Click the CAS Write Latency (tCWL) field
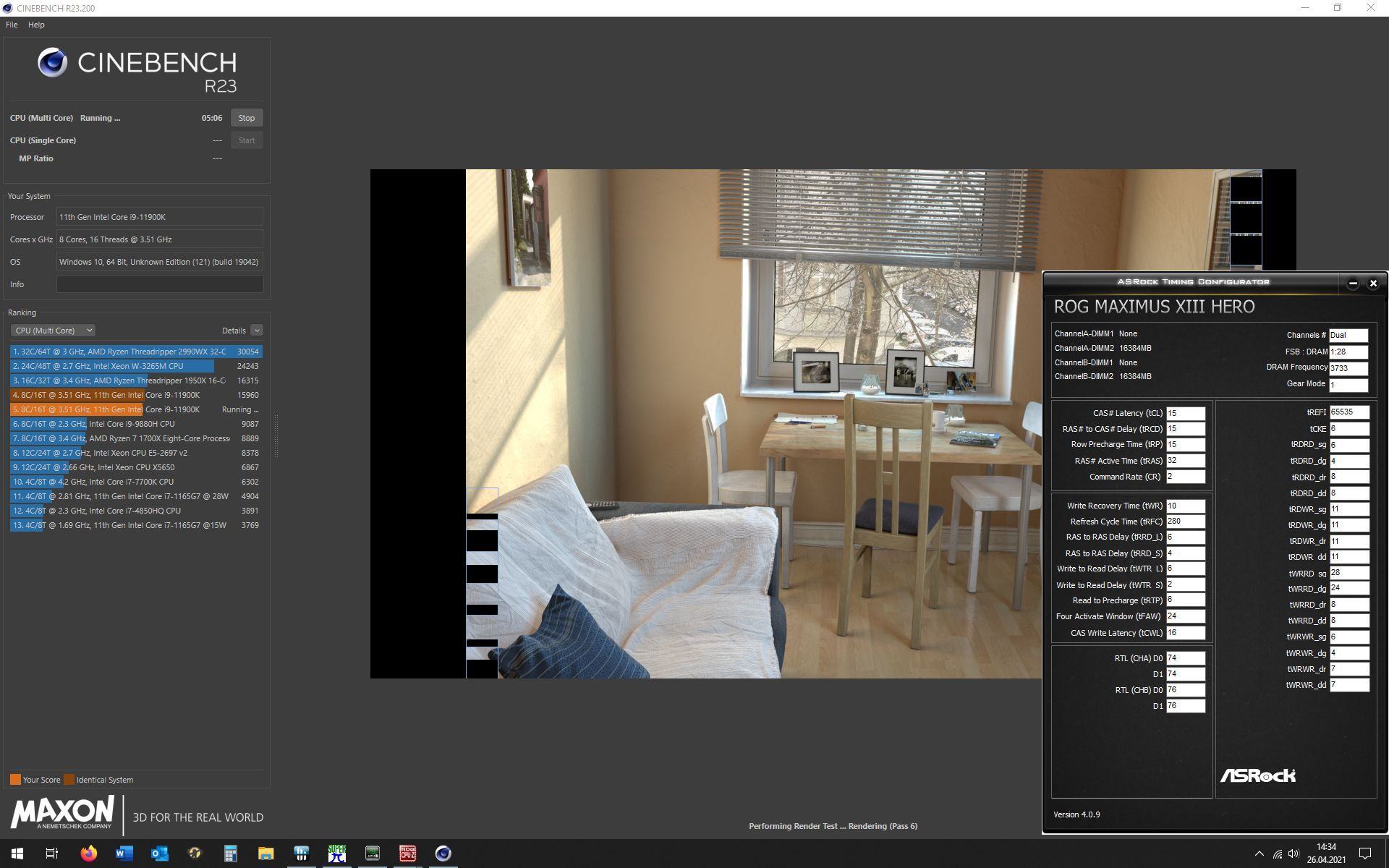Viewport: 1389px width, 868px height. point(1186,633)
